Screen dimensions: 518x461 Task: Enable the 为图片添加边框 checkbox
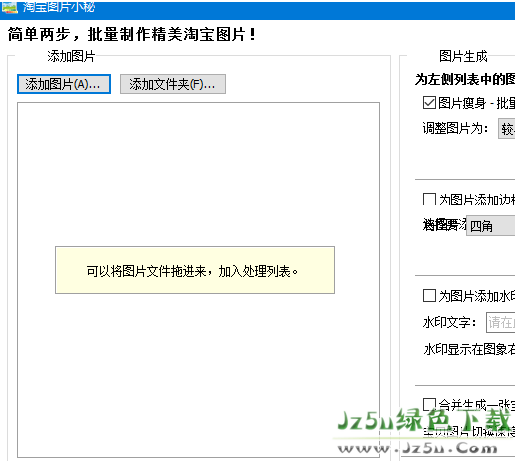[x=429, y=199]
